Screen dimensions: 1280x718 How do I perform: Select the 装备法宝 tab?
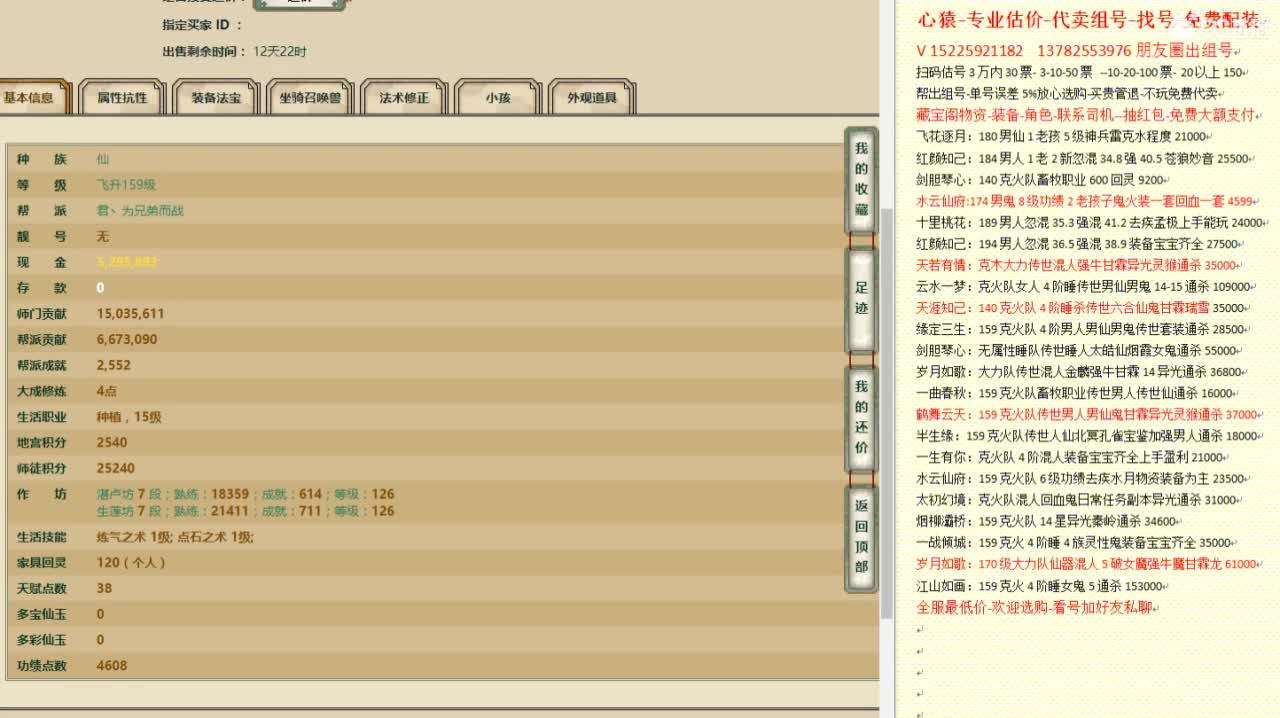(216, 98)
